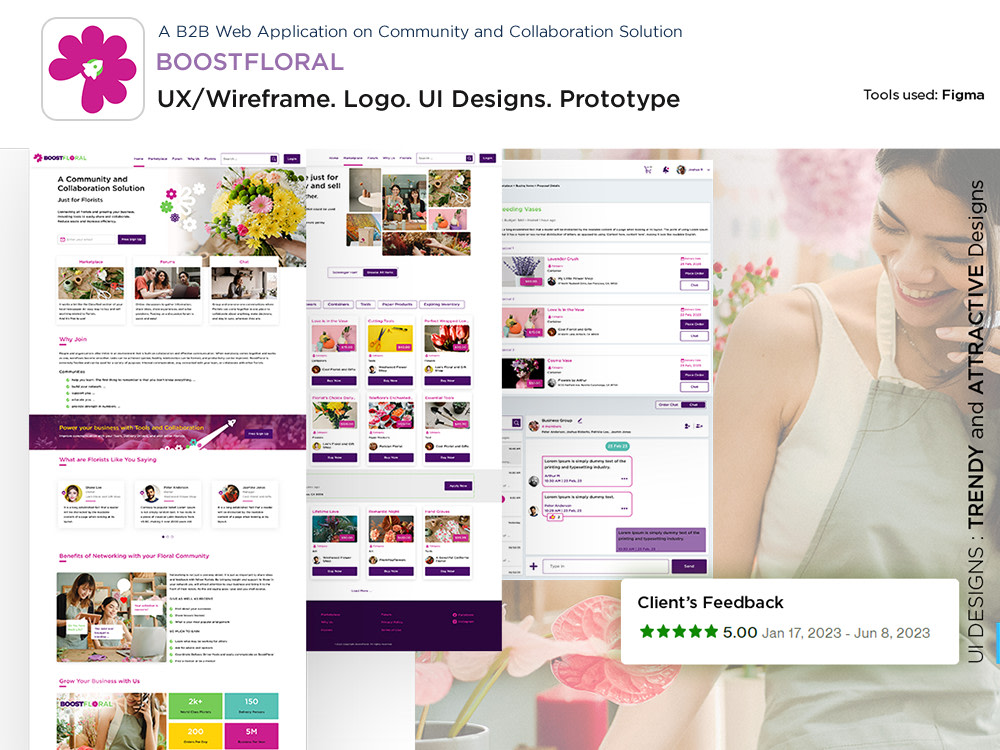Select Marketplace tab in second mockup navigation
Screen dimensions: 1000x750
point(353,158)
